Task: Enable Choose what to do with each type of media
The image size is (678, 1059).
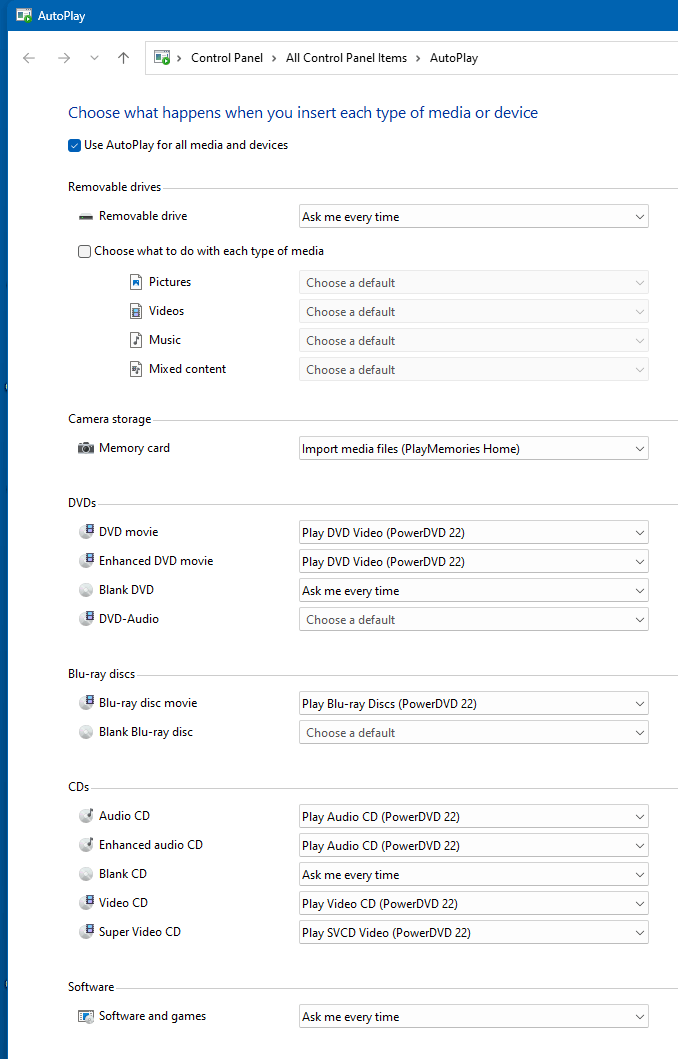Action: point(84,251)
